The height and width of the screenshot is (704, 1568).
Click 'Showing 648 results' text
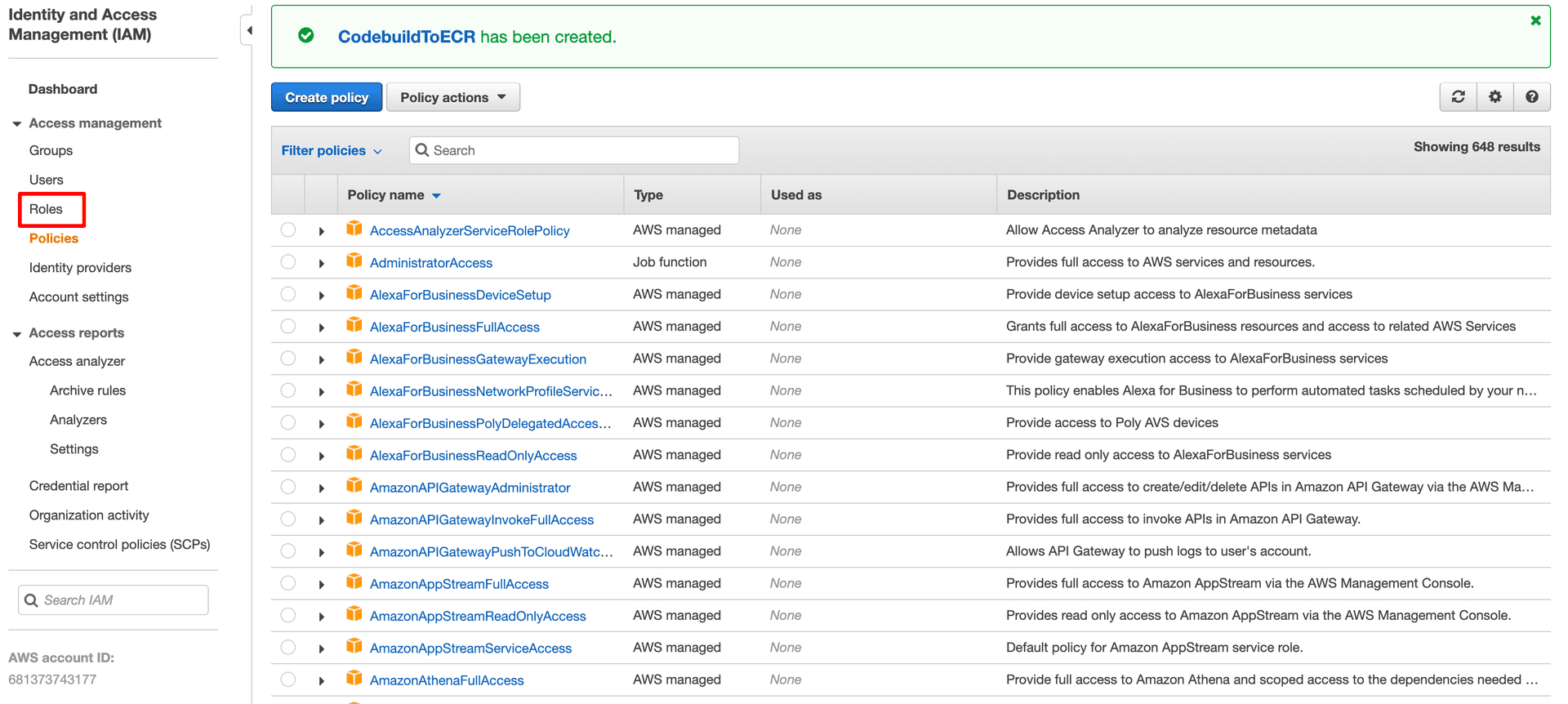(x=1477, y=147)
